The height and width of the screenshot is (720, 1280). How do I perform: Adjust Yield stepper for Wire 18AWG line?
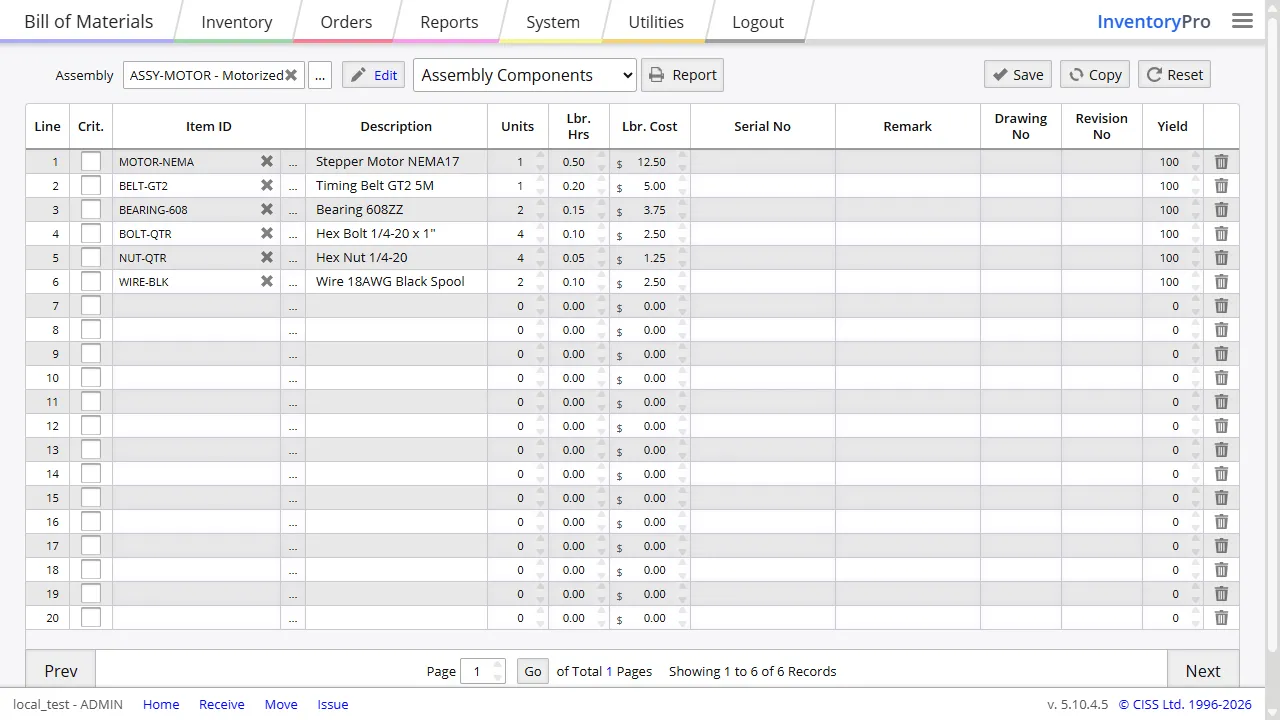[1196, 282]
